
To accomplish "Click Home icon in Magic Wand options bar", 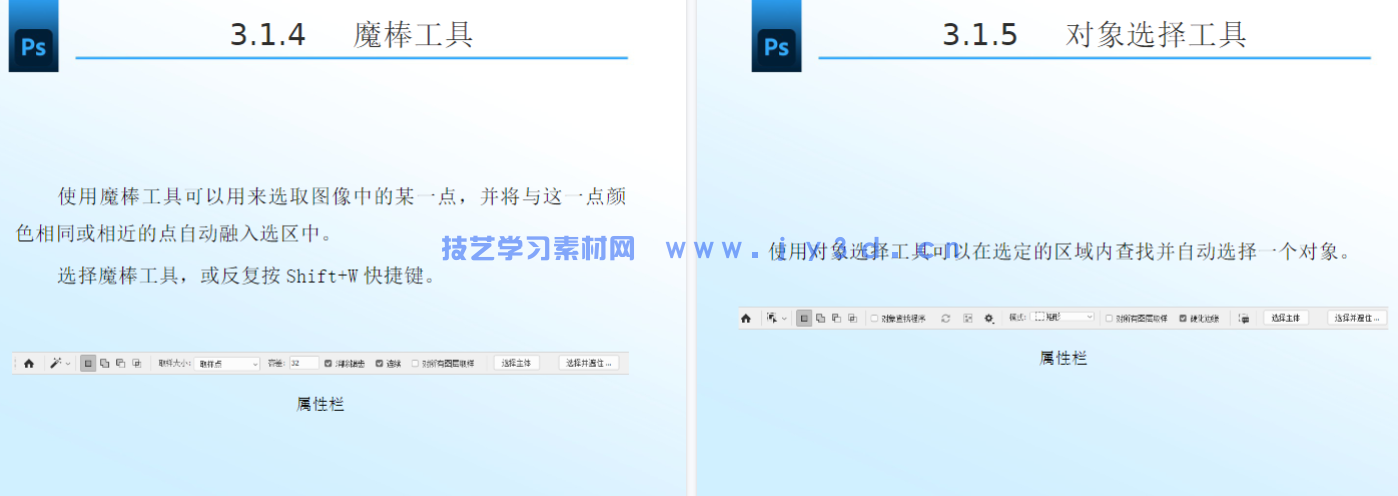I will click(29, 364).
